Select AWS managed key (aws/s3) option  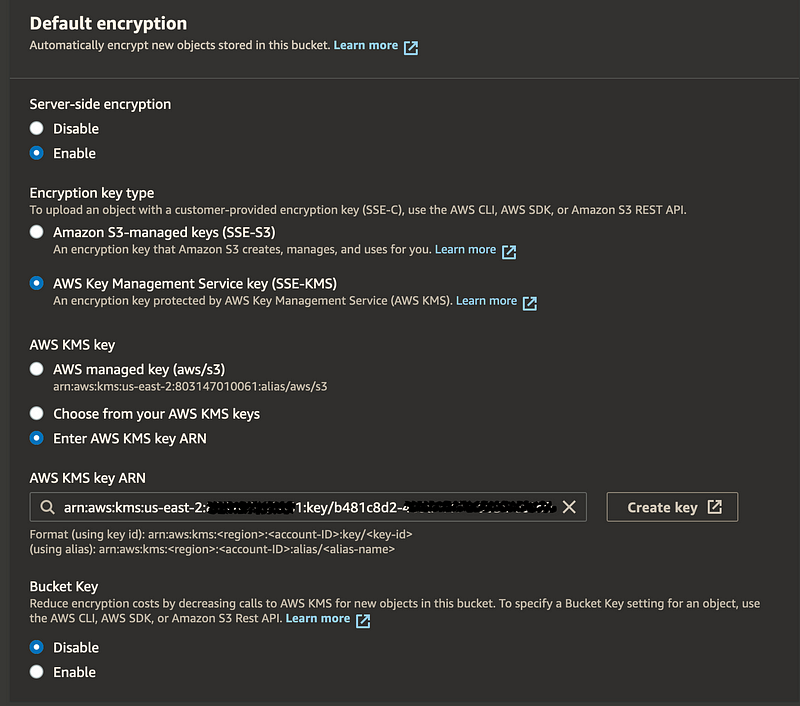tap(37, 369)
